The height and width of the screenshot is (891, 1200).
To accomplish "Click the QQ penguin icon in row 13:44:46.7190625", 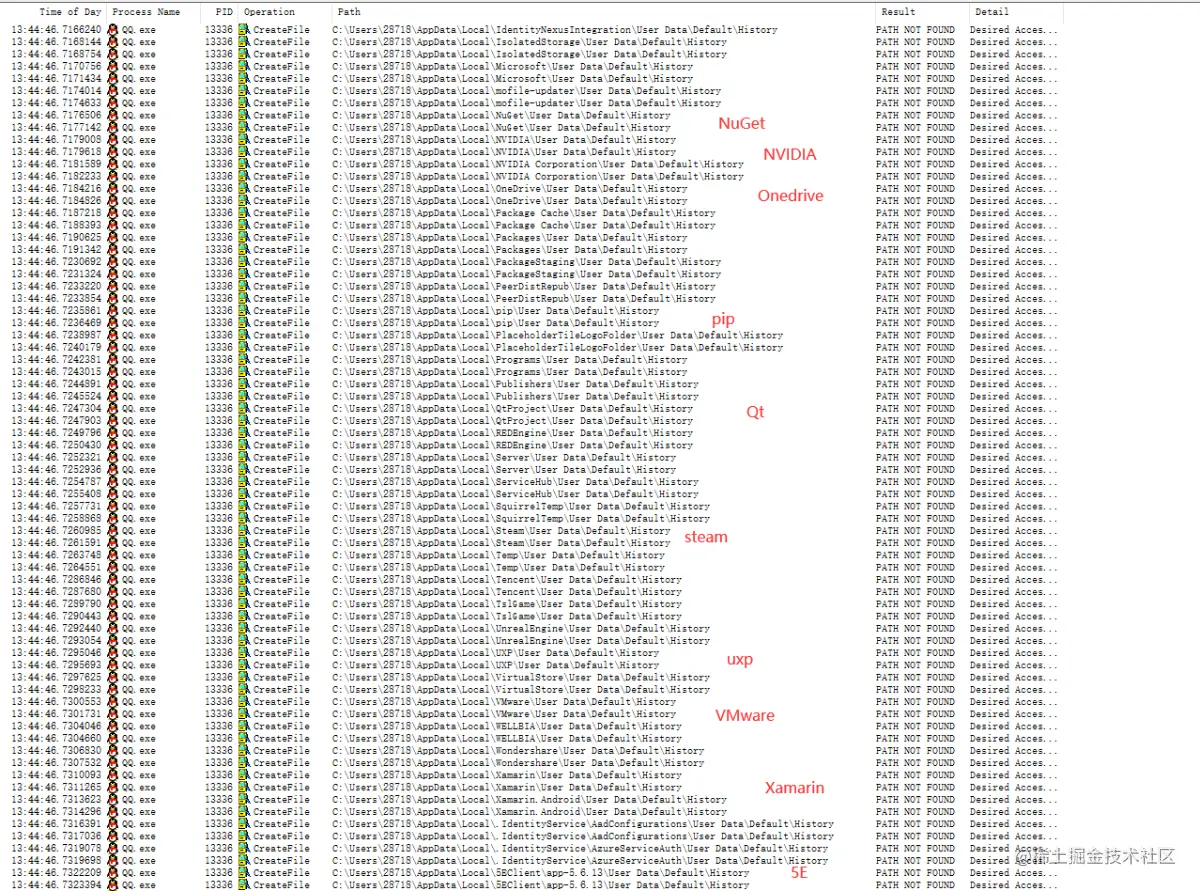I will (x=113, y=238).
